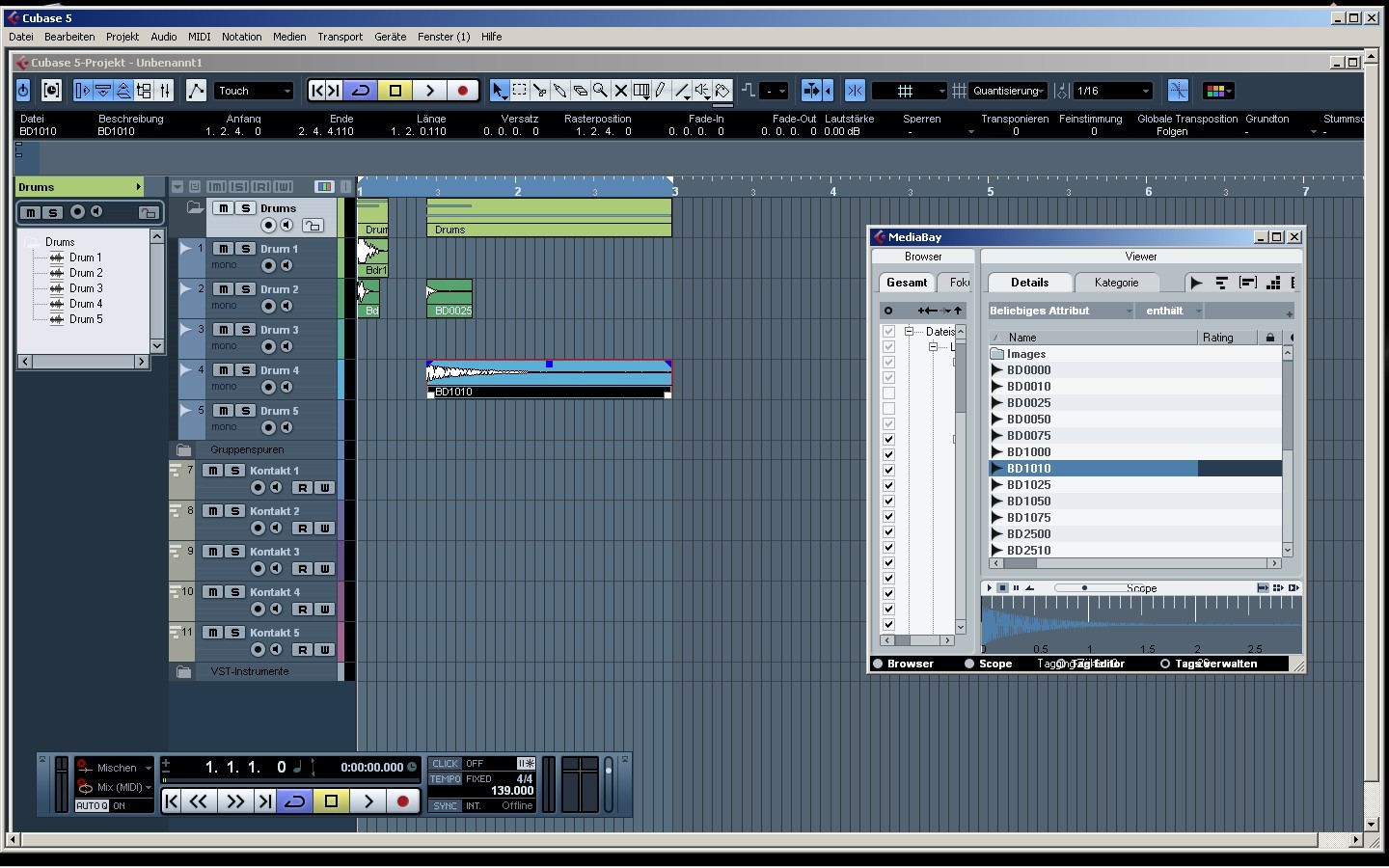Toggle metronome CLICK in transport
The image size is (1389, 868).
(x=445, y=763)
